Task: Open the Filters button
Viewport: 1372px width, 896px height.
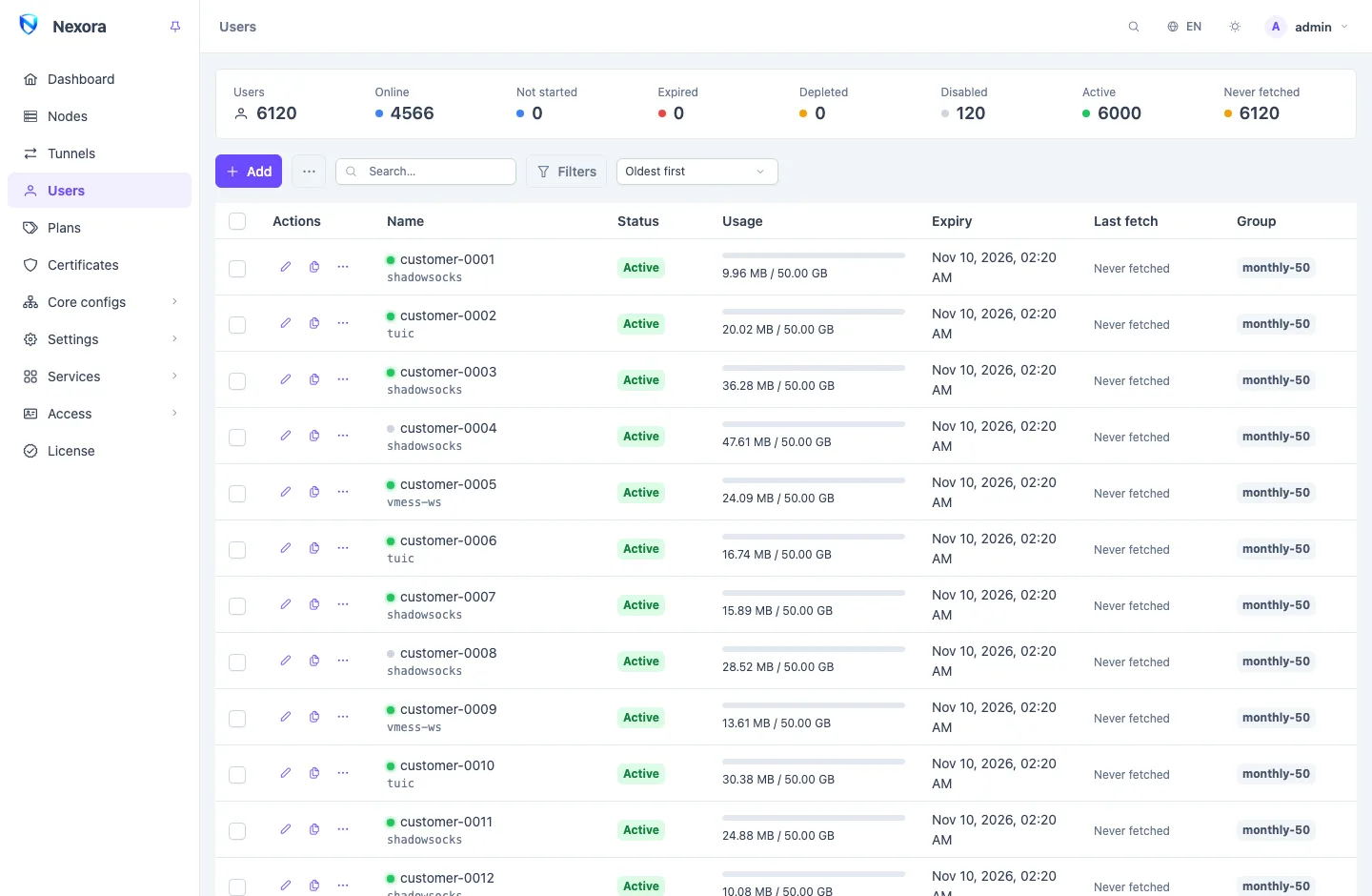Action: 567,172
